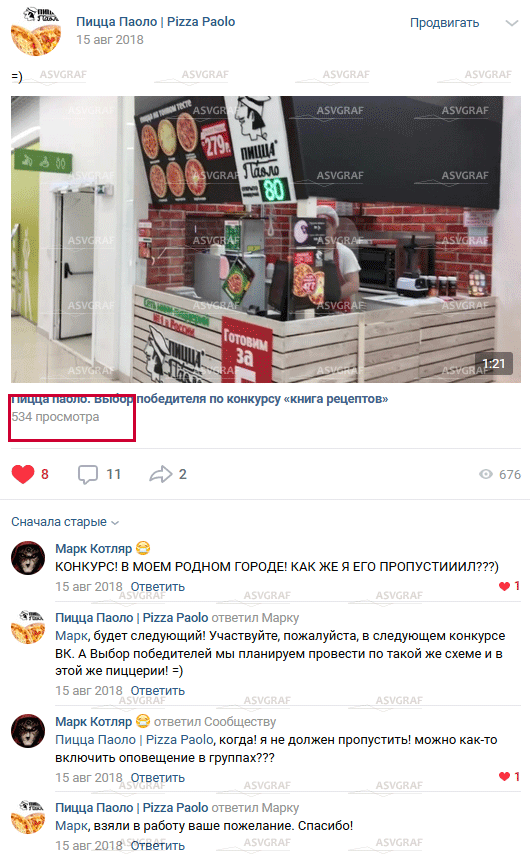Open the post date 15 авг 2018
The image size is (530, 858).
point(109,40)
